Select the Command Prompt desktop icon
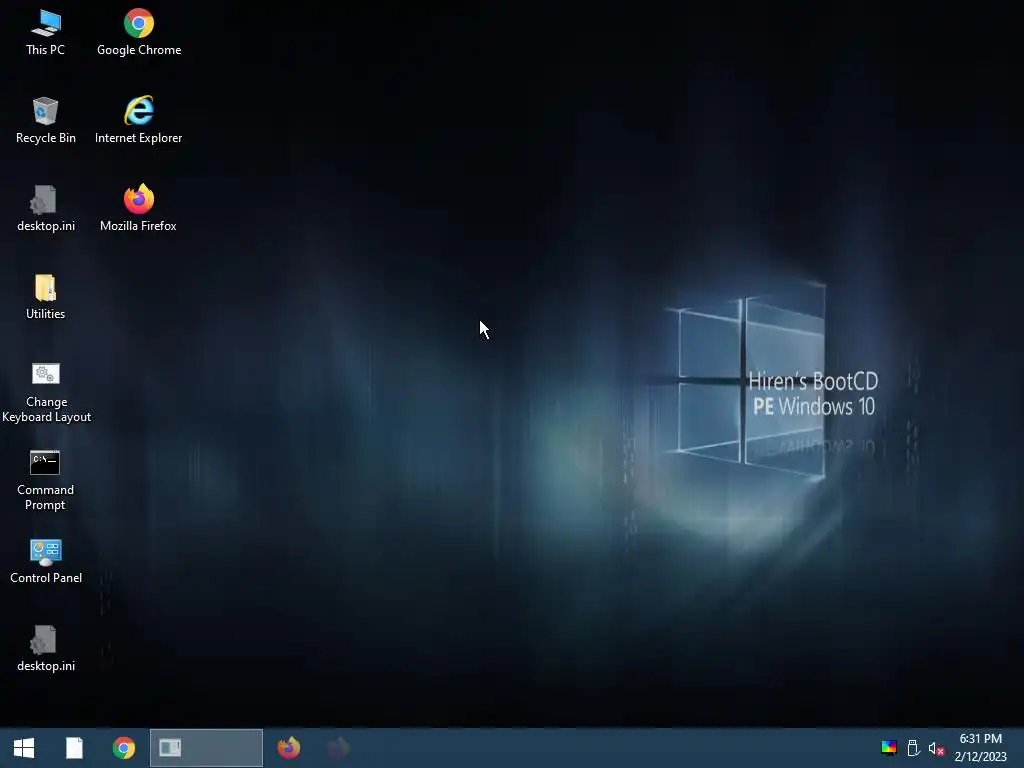The image size is (1024, 768). click(x=46, y=481)
